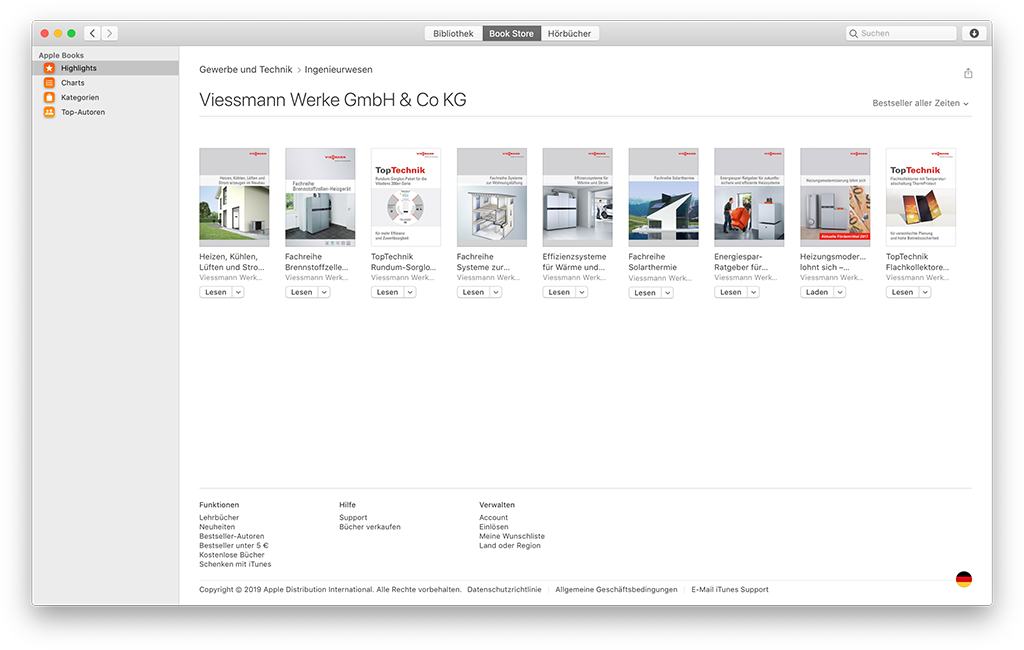Click Lesen for Energiespar-Ratgeber
Viewport: 1024px width, 650px height.
coord(731,292)
